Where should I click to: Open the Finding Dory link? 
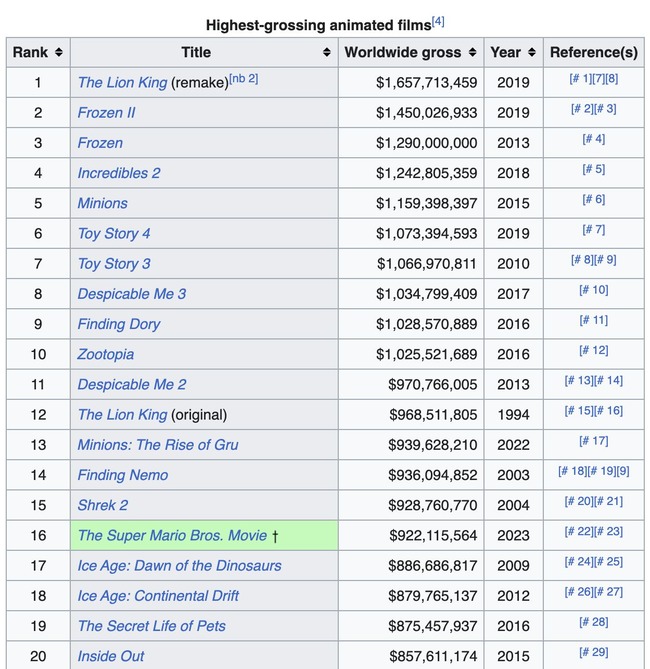click(x=119, y=324)
